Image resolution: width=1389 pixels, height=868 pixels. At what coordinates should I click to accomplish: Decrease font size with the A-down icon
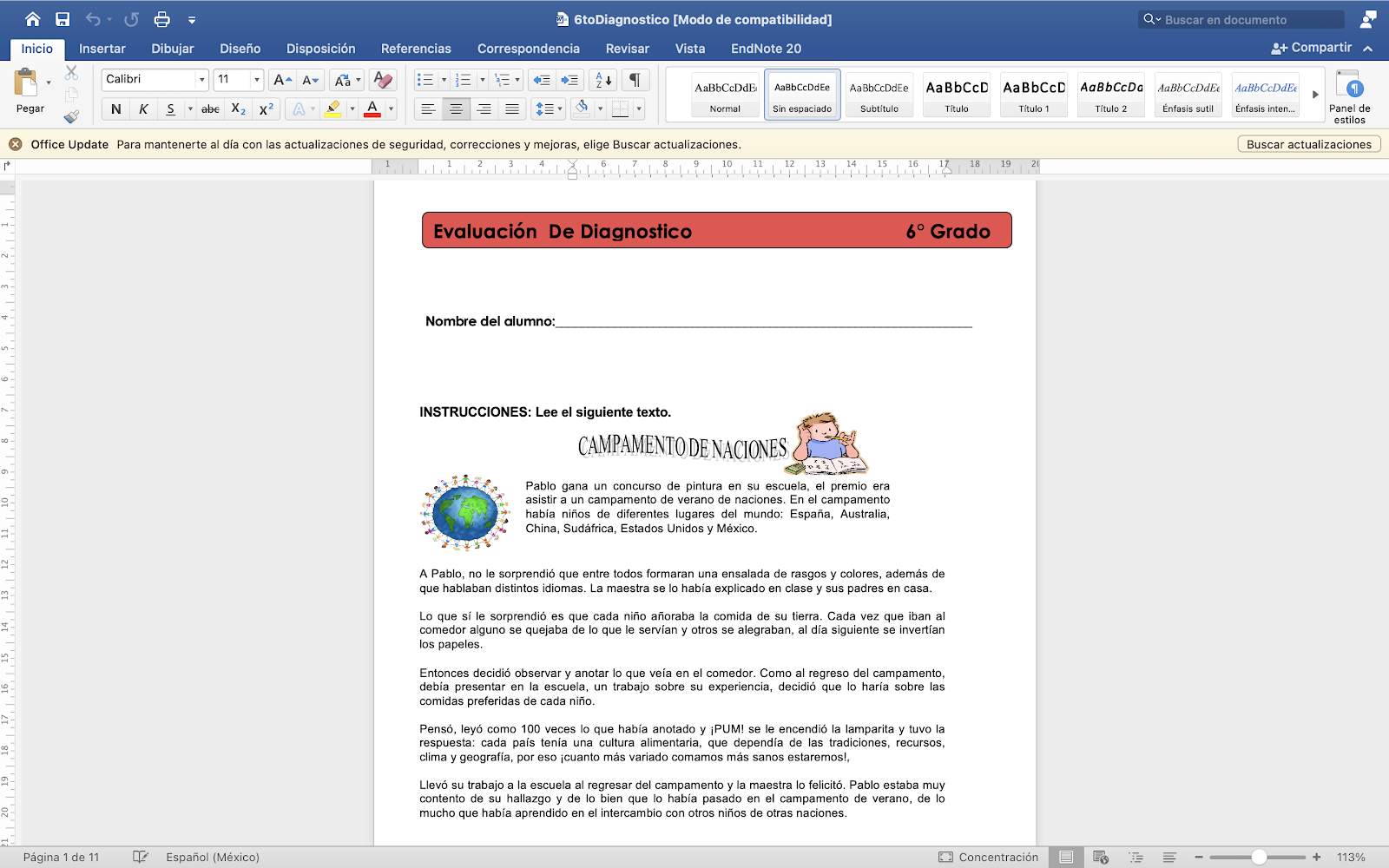coord(310,80)
